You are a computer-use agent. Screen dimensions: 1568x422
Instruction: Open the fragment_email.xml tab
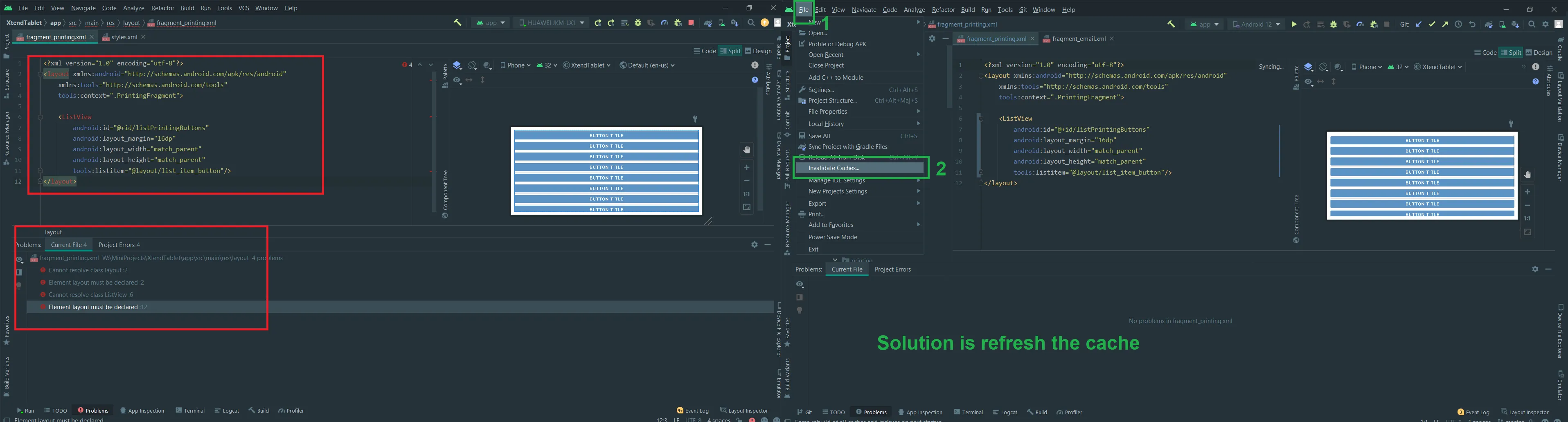[1078, 39]
